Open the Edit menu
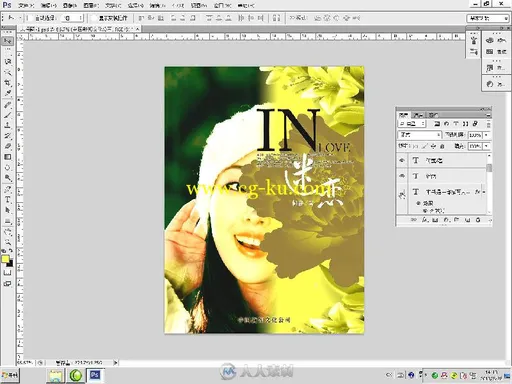Image resolution: width=512 pixels, height=384 pixels. [49, 6]
